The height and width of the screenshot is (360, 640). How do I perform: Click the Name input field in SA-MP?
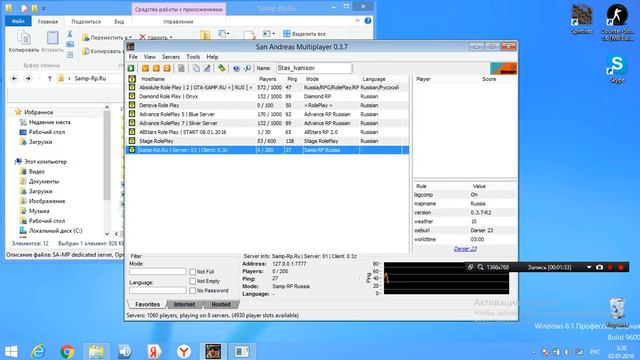pyautogui.click(x=314, y=68)
